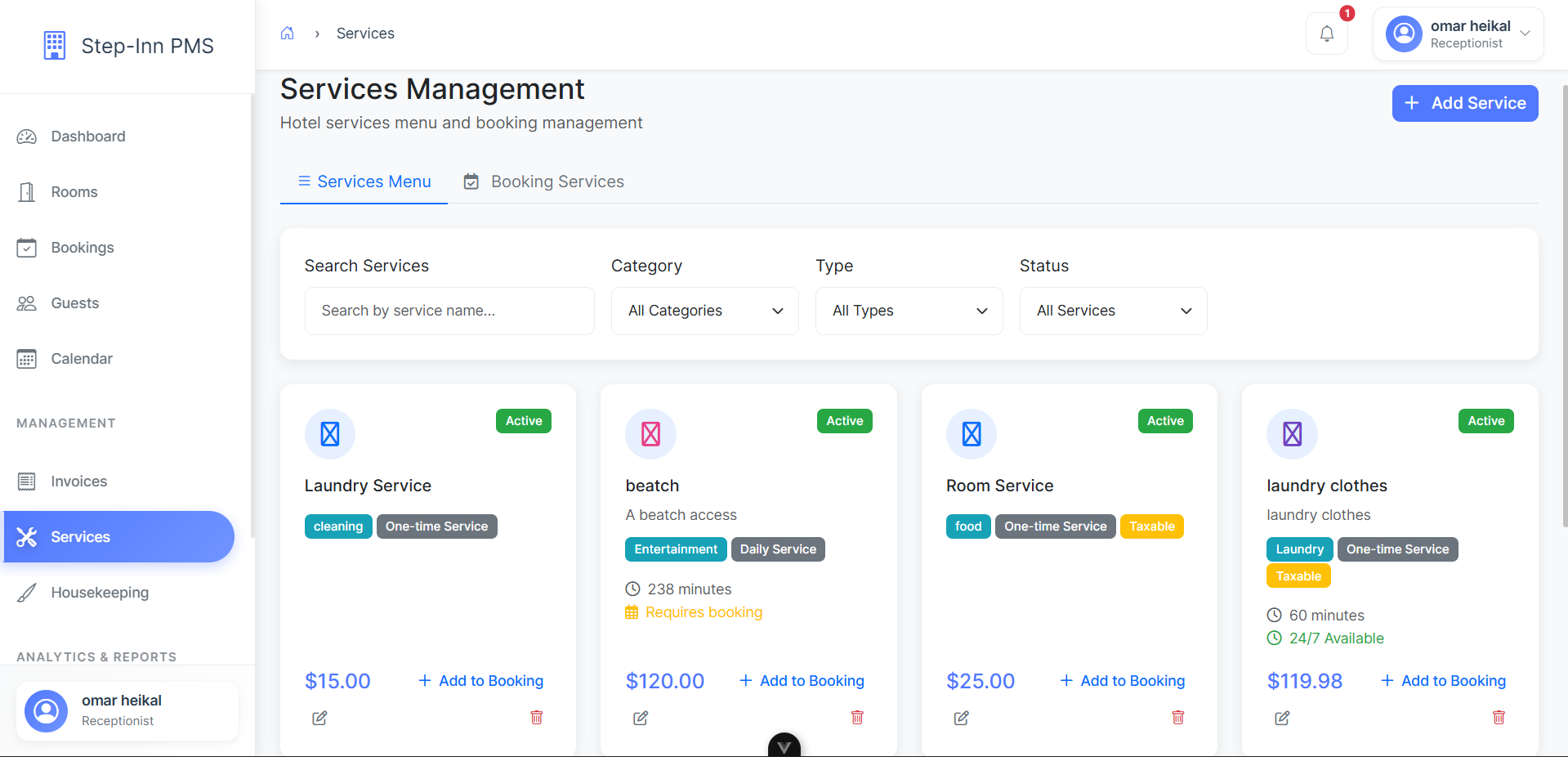Go to Invoices from the sidebar
The image size is (1568, 757).
(x=79, y=481)
